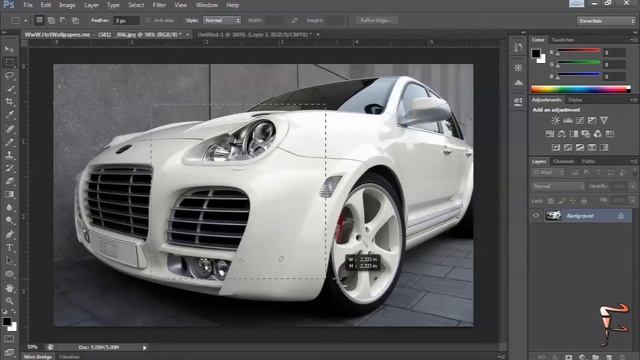
Task: Select the Eyedropper tool
Action: pyautogui.click(x=9, y=115)
